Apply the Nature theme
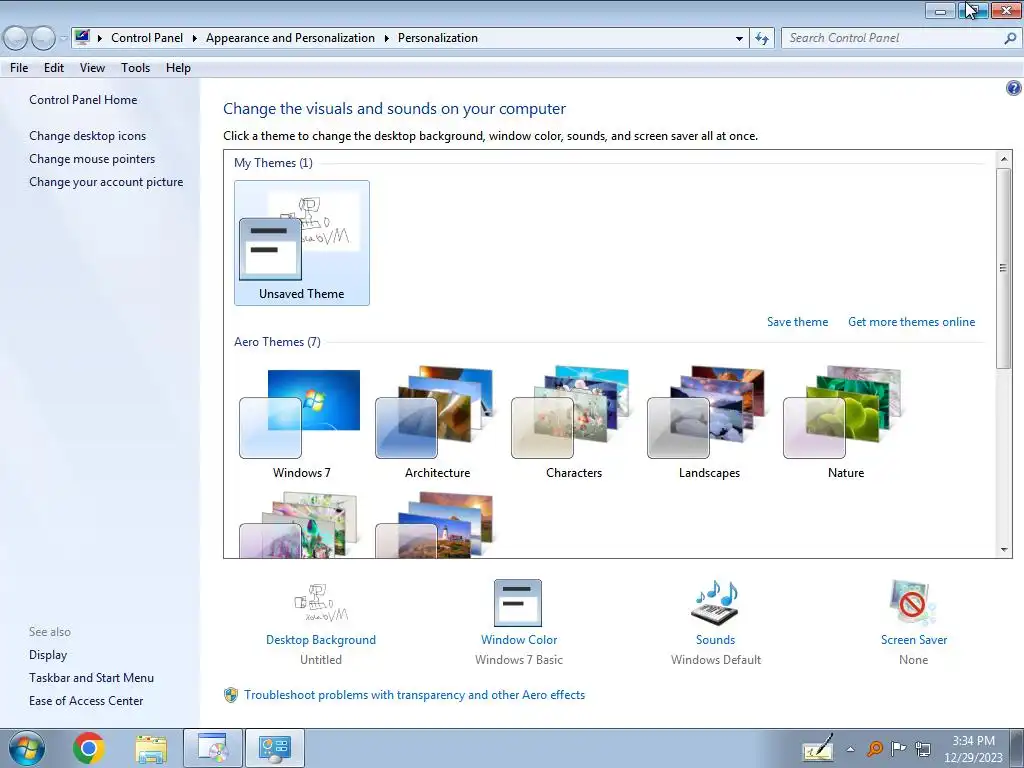This screenshot has height=768, width=1024. click(x=846, y=423)
